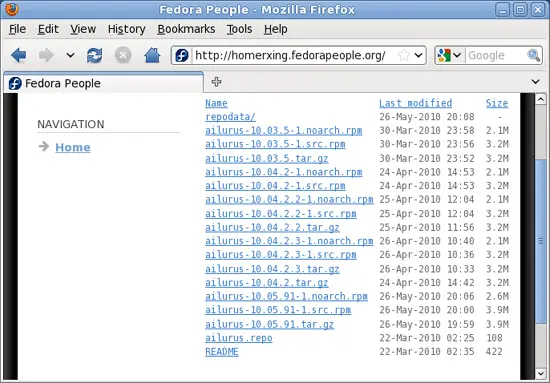This screenshot has height=383, width=550.
Task: Open the address bar history dropdown
Action: click(x=418, y=55)
